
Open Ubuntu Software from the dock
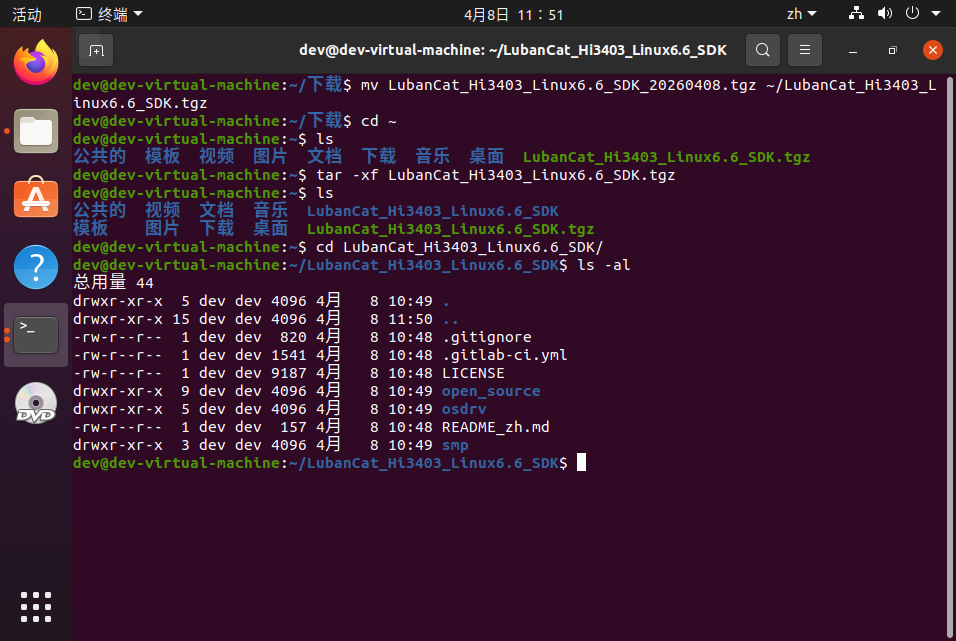[x=35, y=198]
